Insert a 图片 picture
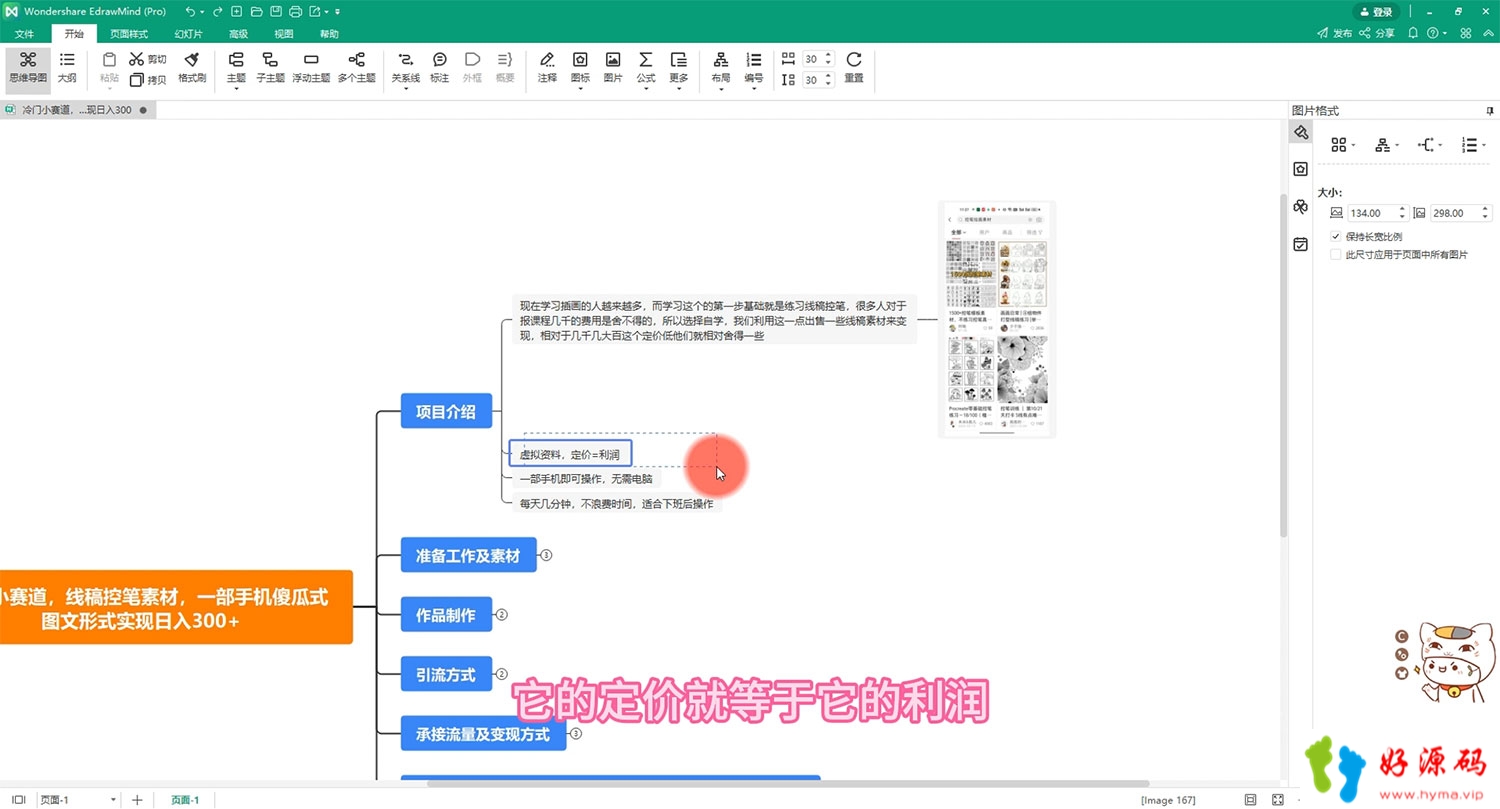1500x809 pixels. pos(613,68)
